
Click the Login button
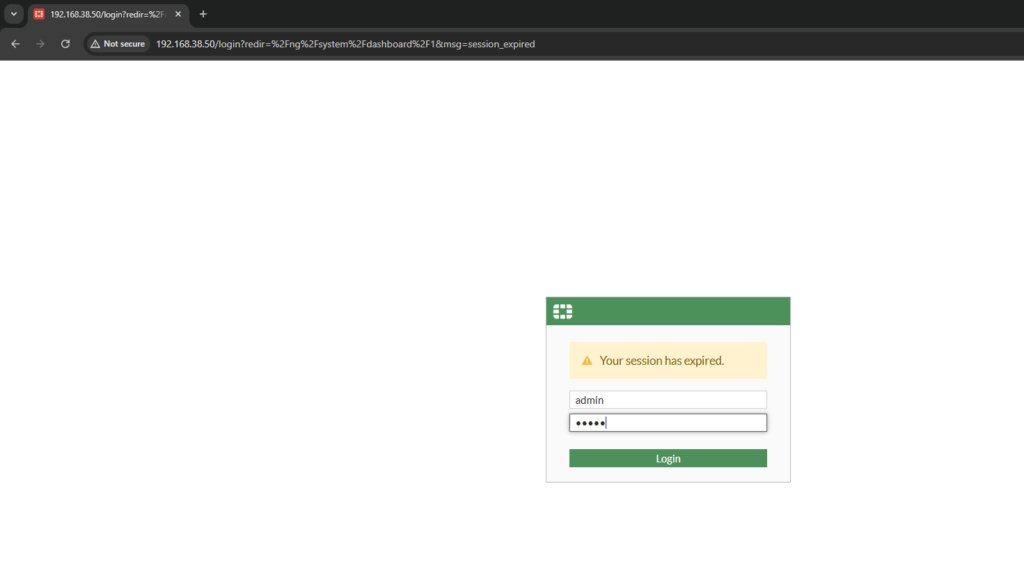667,458
